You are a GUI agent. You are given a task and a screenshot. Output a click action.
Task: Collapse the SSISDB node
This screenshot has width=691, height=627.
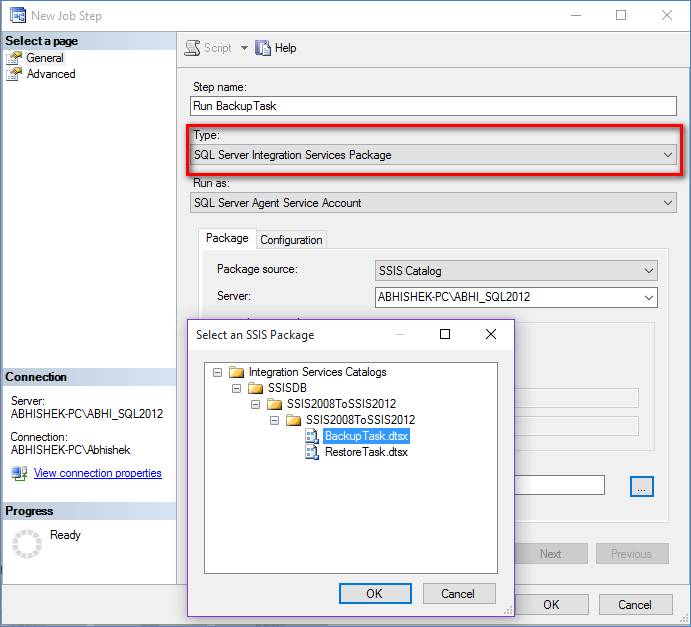tap(237, 388)
